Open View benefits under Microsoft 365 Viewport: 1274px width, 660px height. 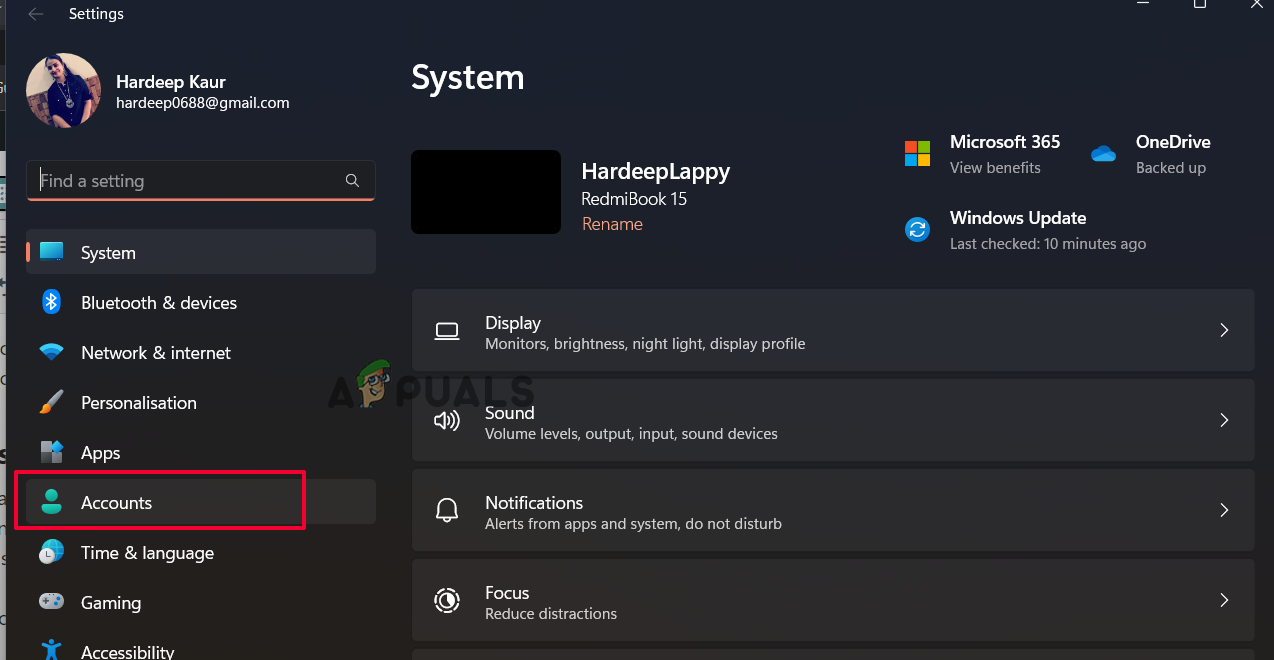click(995, 167)
